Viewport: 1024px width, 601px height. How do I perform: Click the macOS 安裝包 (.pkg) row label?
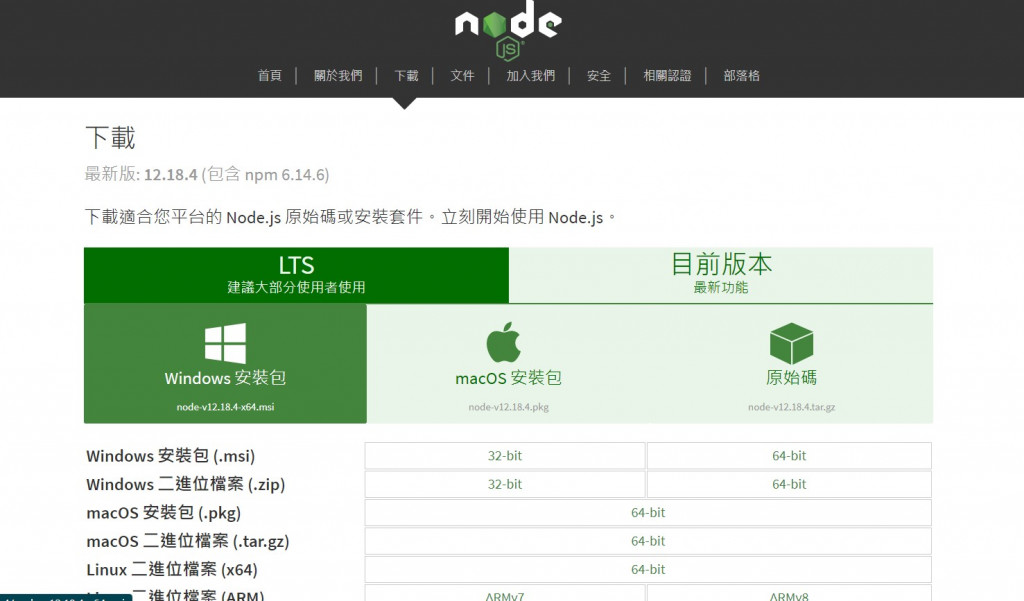163,513
